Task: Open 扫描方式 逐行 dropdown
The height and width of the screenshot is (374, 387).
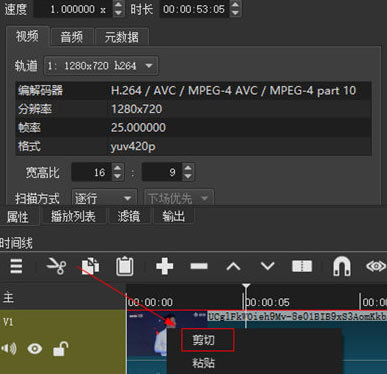Action: click(104, 199)
